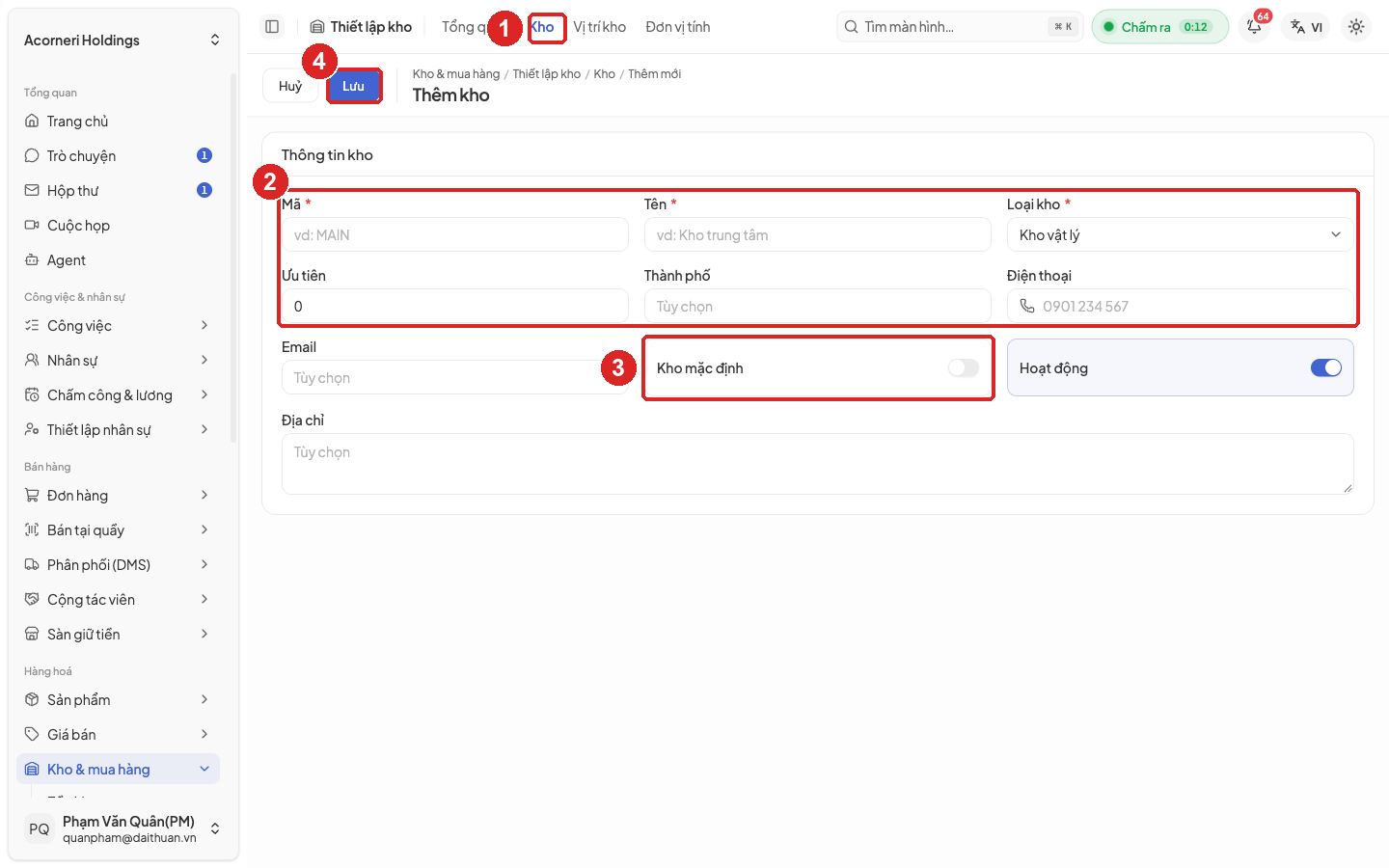Open the Acorneri Holdings company switcher

coord(122,40)
